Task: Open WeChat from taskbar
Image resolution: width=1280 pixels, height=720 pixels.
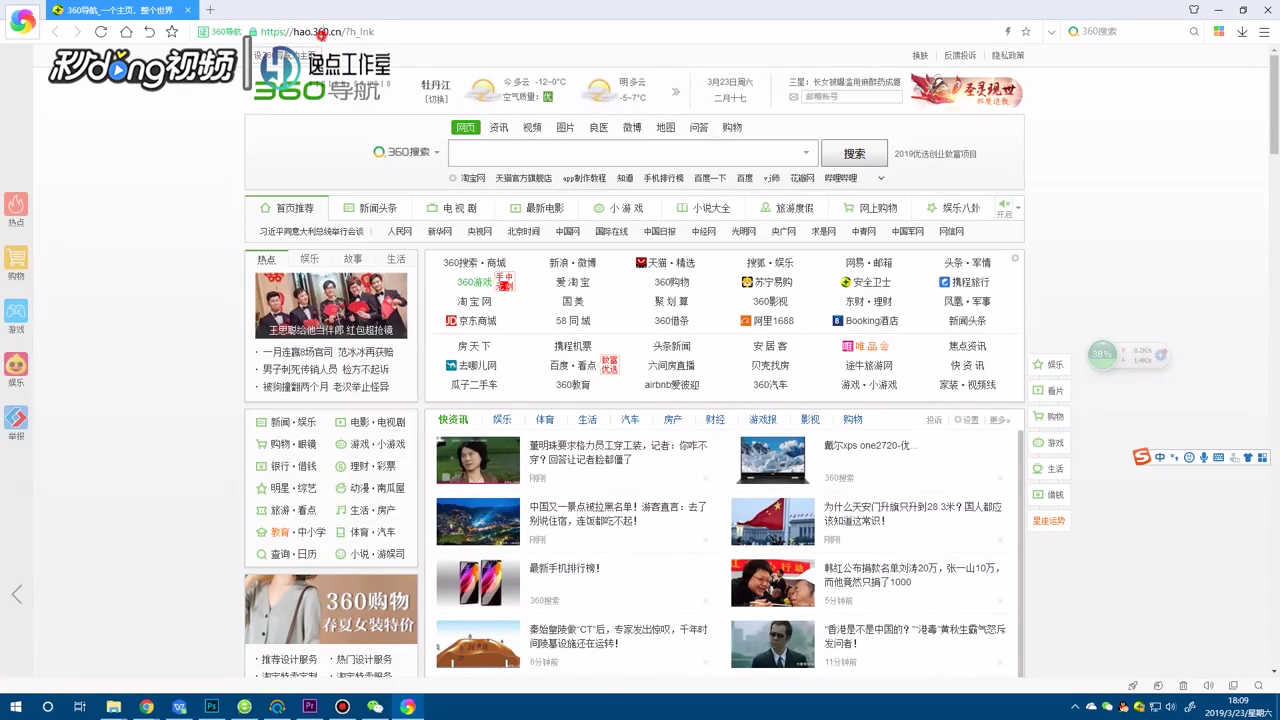Action: 375,707
